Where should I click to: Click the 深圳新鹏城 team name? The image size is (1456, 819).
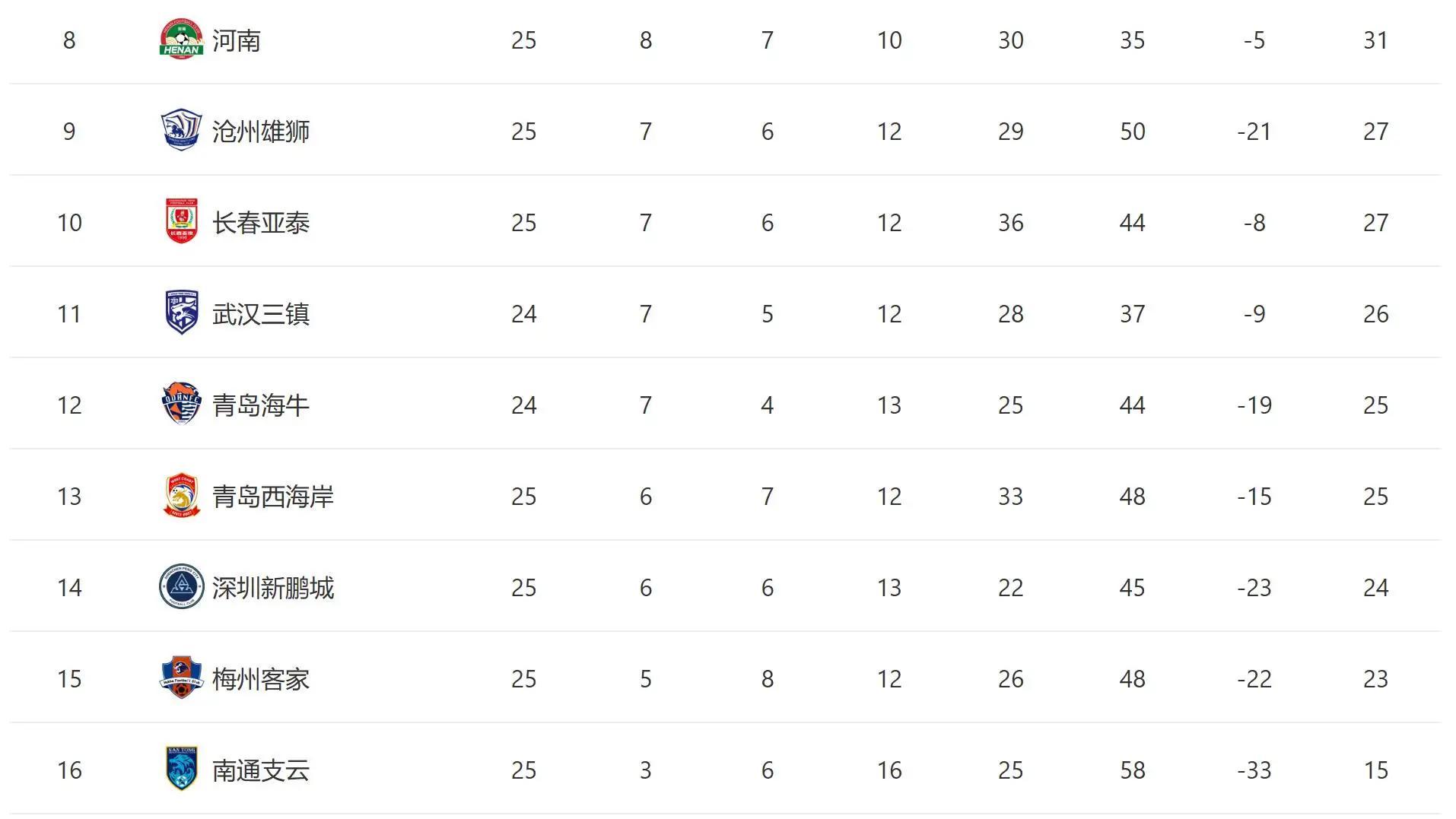272,588
